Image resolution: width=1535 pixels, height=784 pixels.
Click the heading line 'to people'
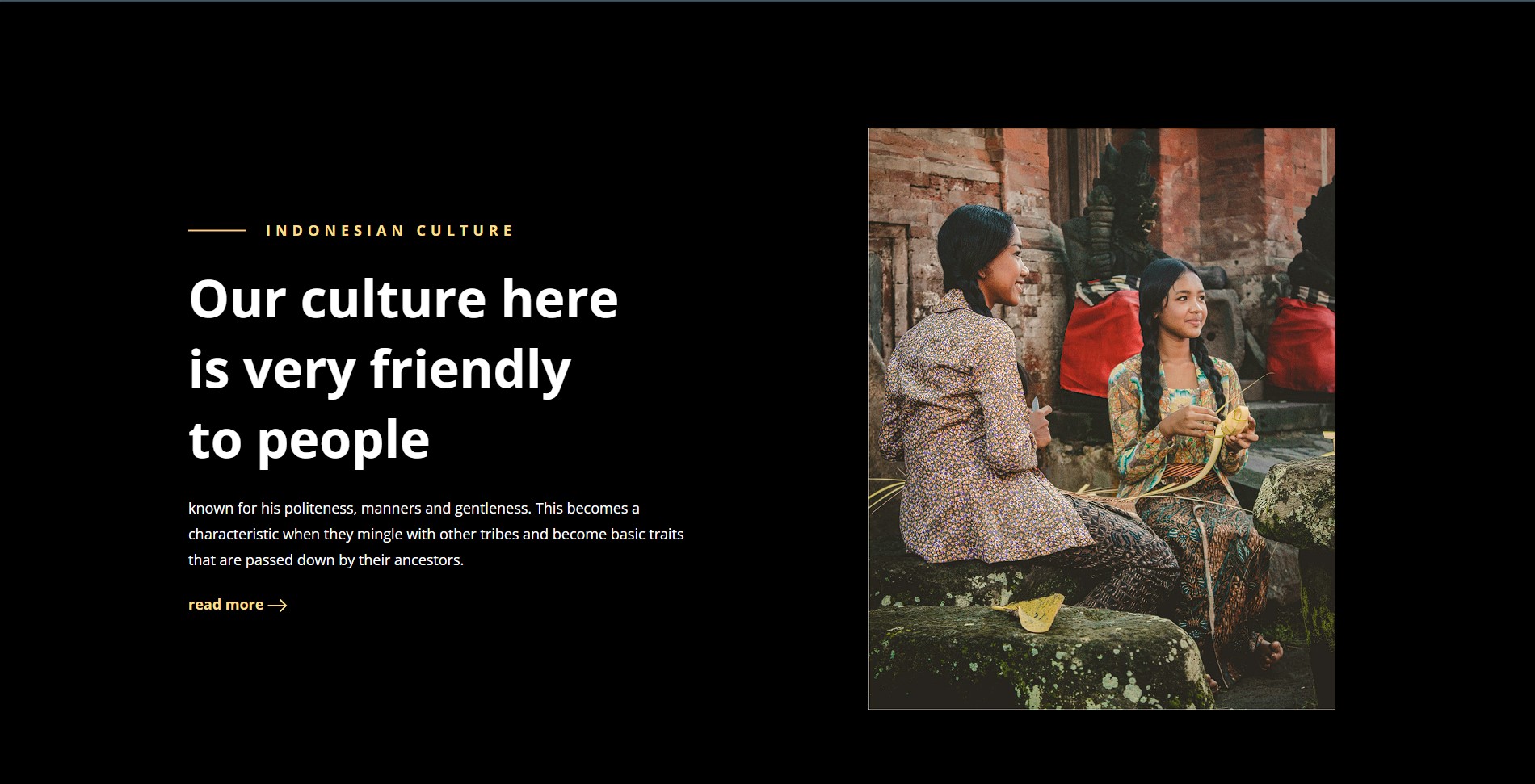point(309,440)
